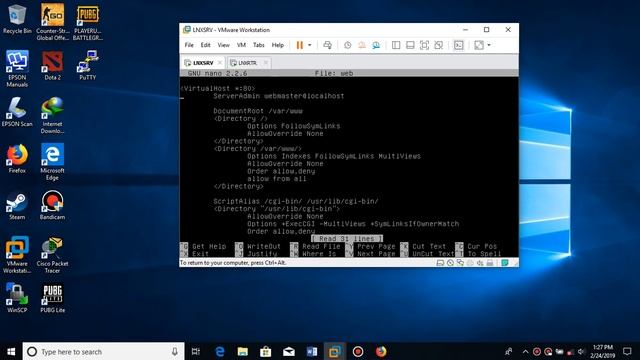Image resolution: width=640 pixels, height=360 pixels.
Task: Open the VM menu
Action: point(241,45)
